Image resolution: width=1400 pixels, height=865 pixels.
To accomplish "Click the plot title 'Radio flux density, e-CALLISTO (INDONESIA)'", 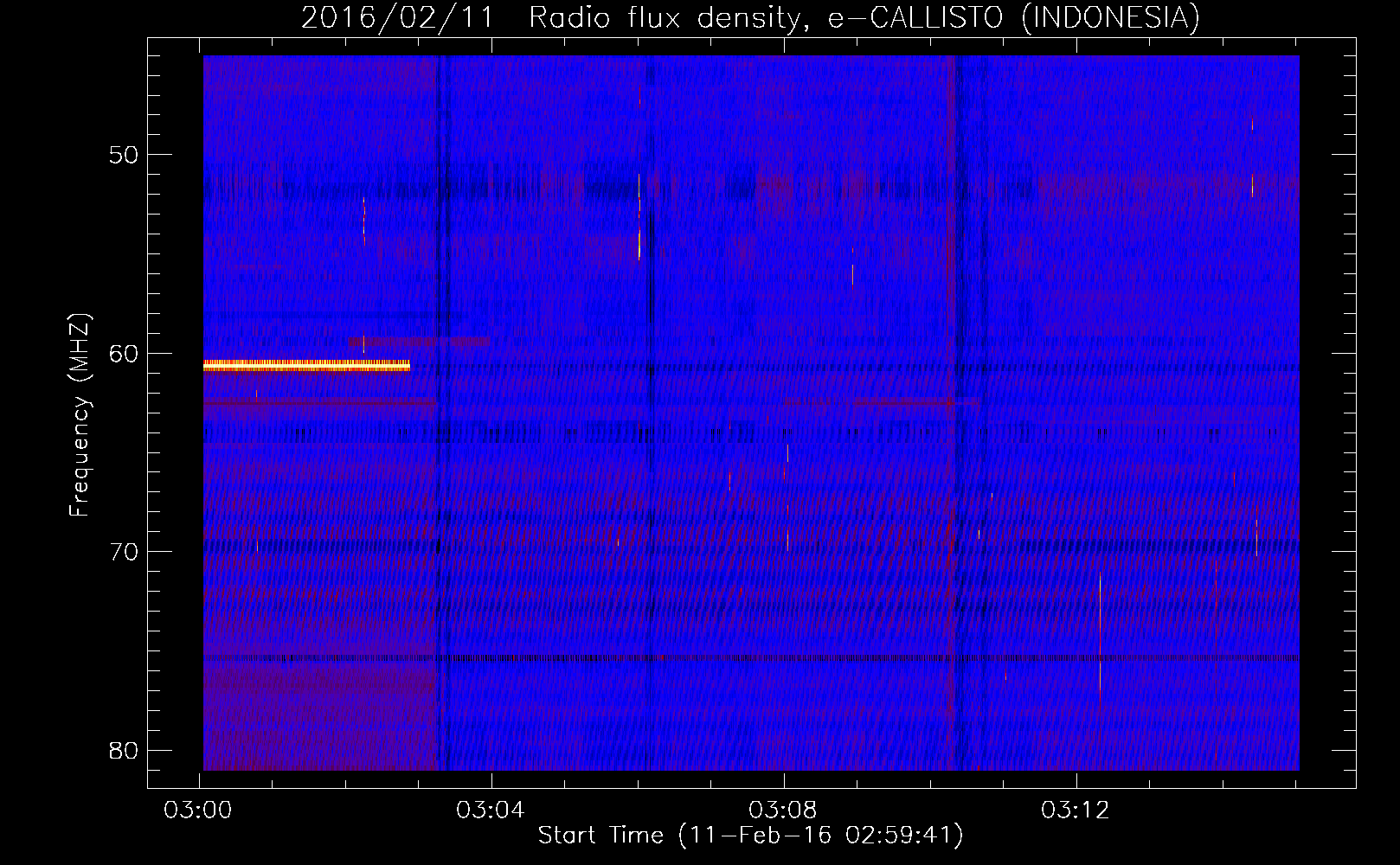I will pos(864,17).
